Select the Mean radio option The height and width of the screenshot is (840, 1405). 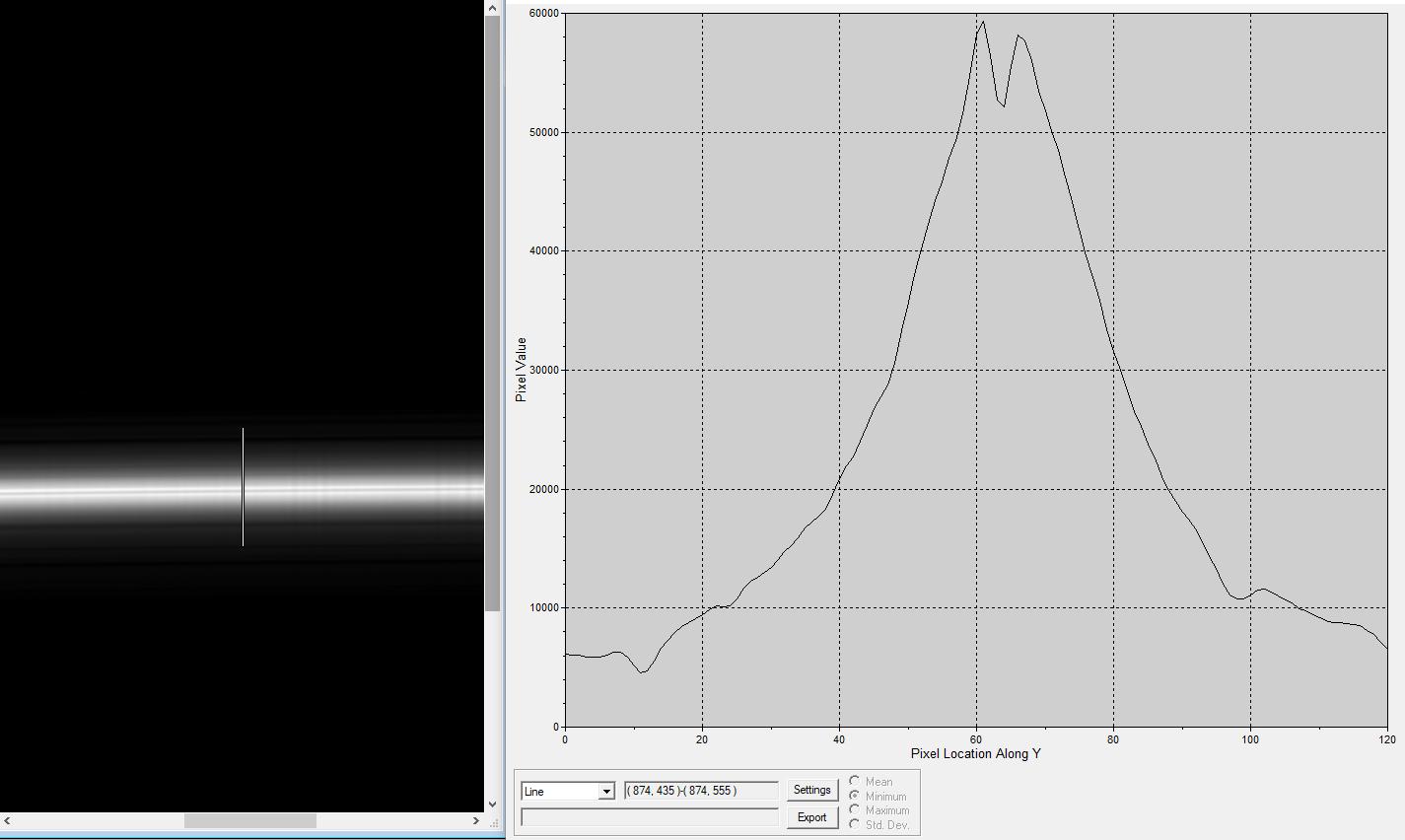pyautogui.click(x=855, y=781)
